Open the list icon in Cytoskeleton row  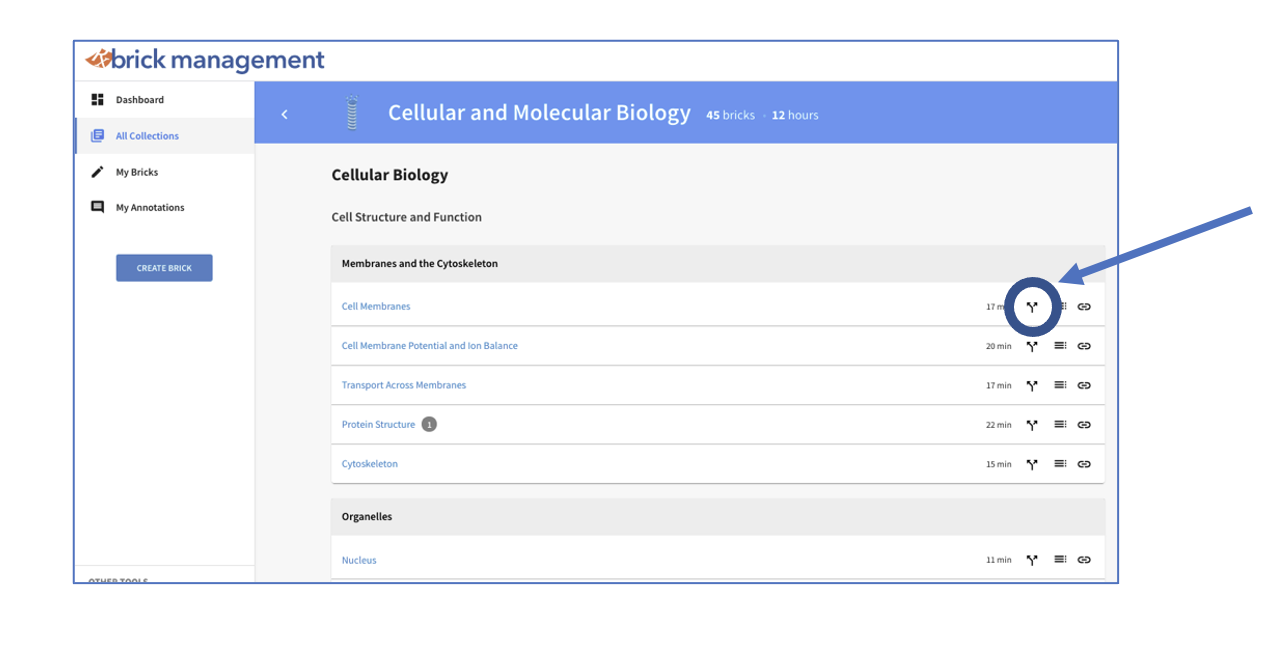click(x=1060, y=464)
